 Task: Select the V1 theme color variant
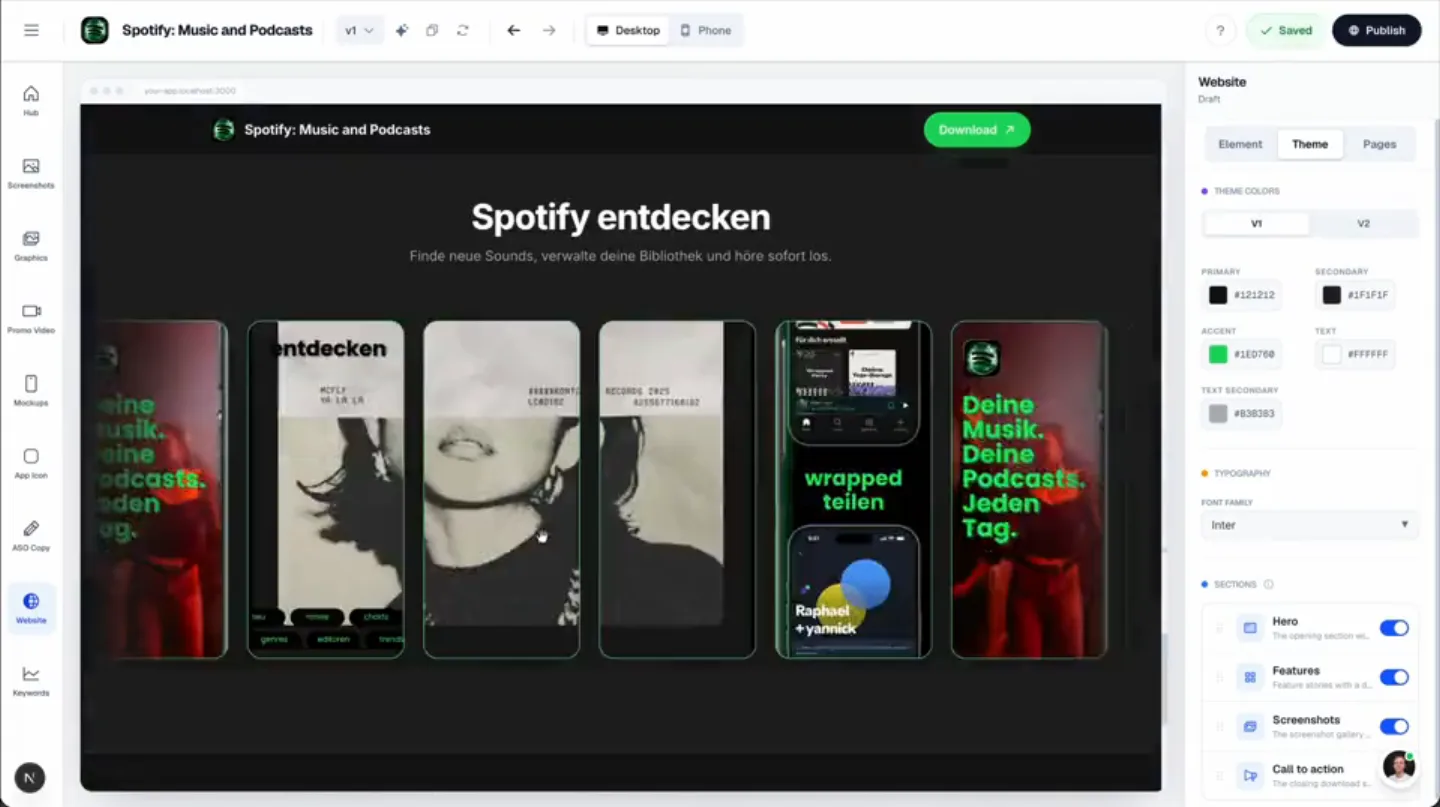[x=1257, y=224]
